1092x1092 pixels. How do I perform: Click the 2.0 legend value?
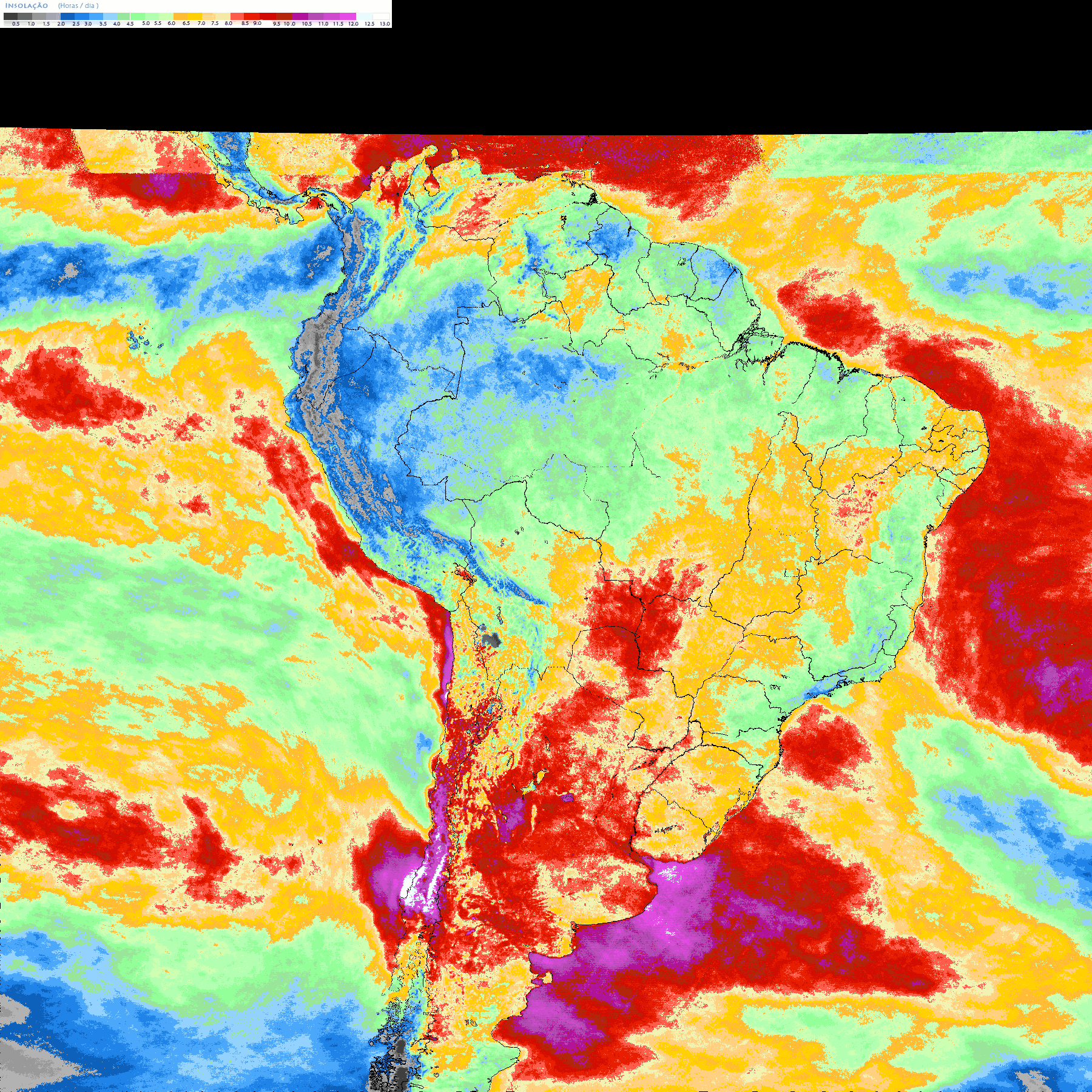tap(61, 24)
